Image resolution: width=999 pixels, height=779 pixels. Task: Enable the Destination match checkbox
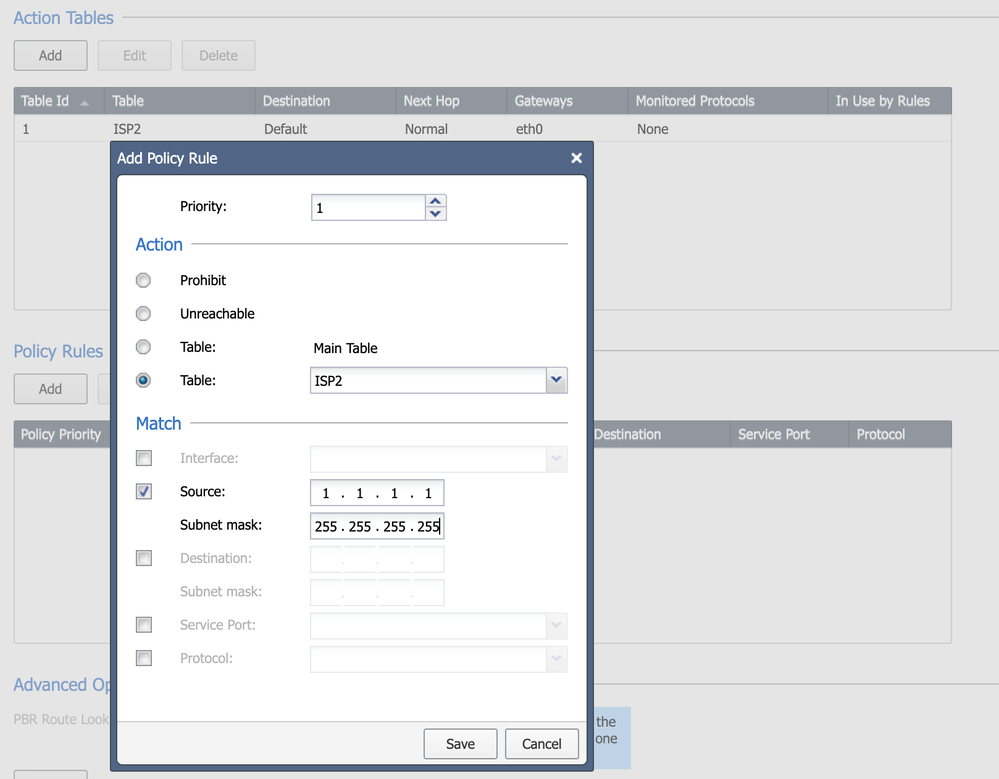[x=144, y=558]
